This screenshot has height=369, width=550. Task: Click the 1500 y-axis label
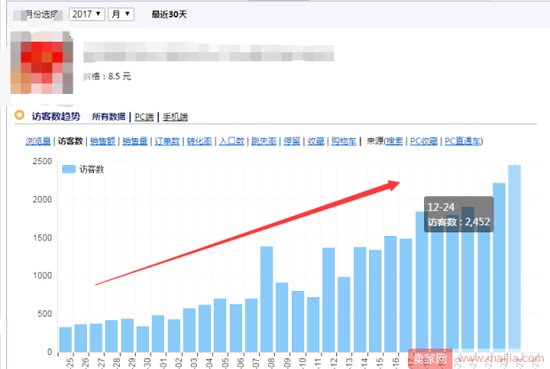(x=42, y=238)
